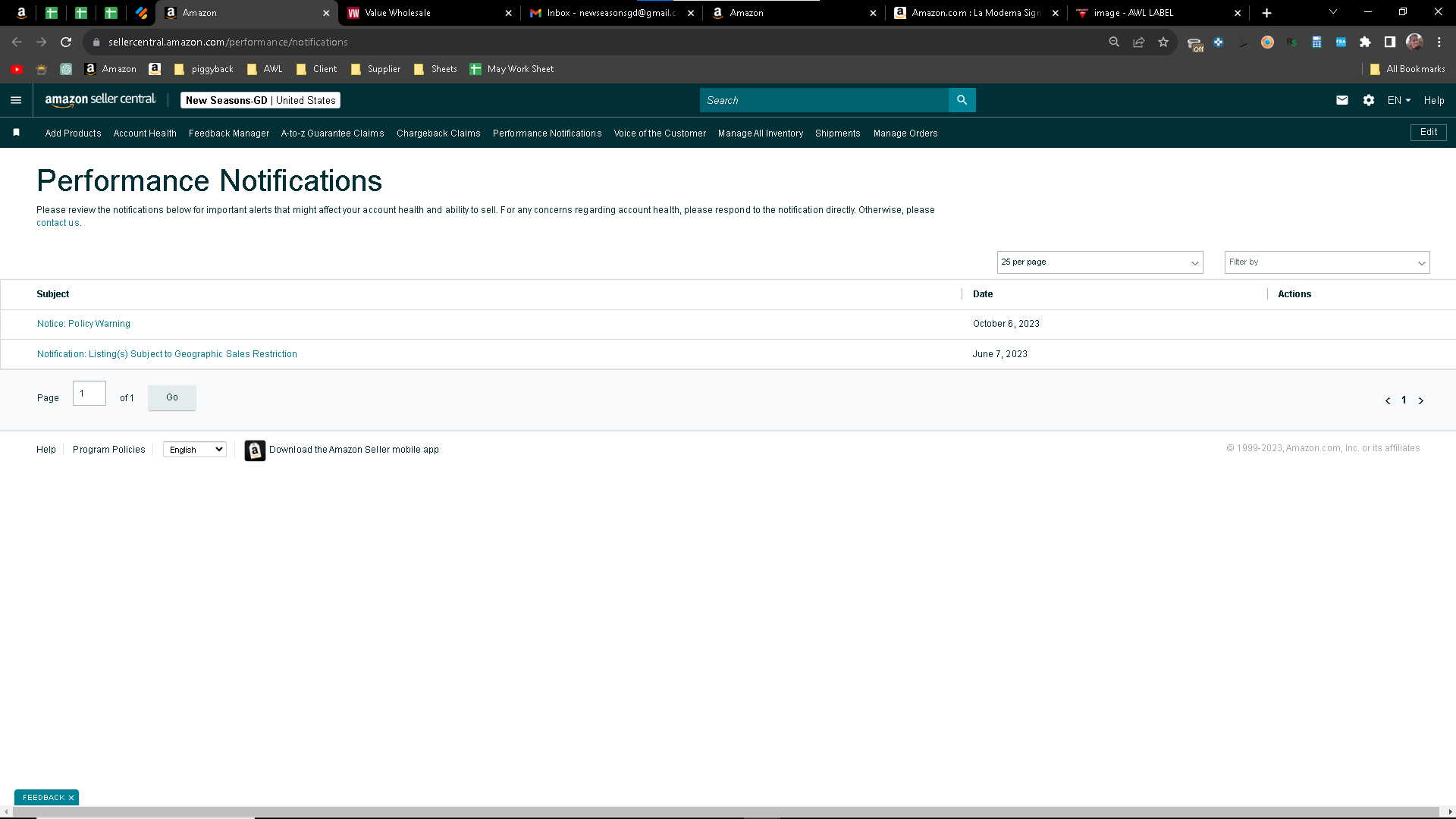Close the Value Wholesale tab
The image size is (1456, 819).
508,13
